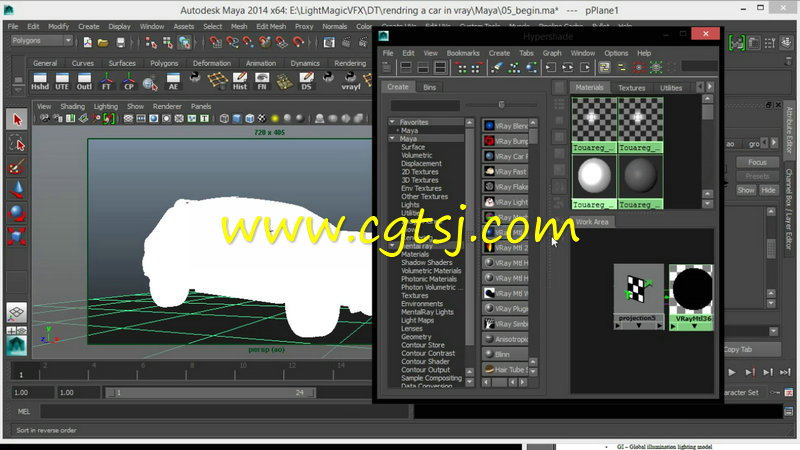Screen dimensions: 800x450
Task: Toggle snap to grids magnet icon
Action: click(216, 42)
